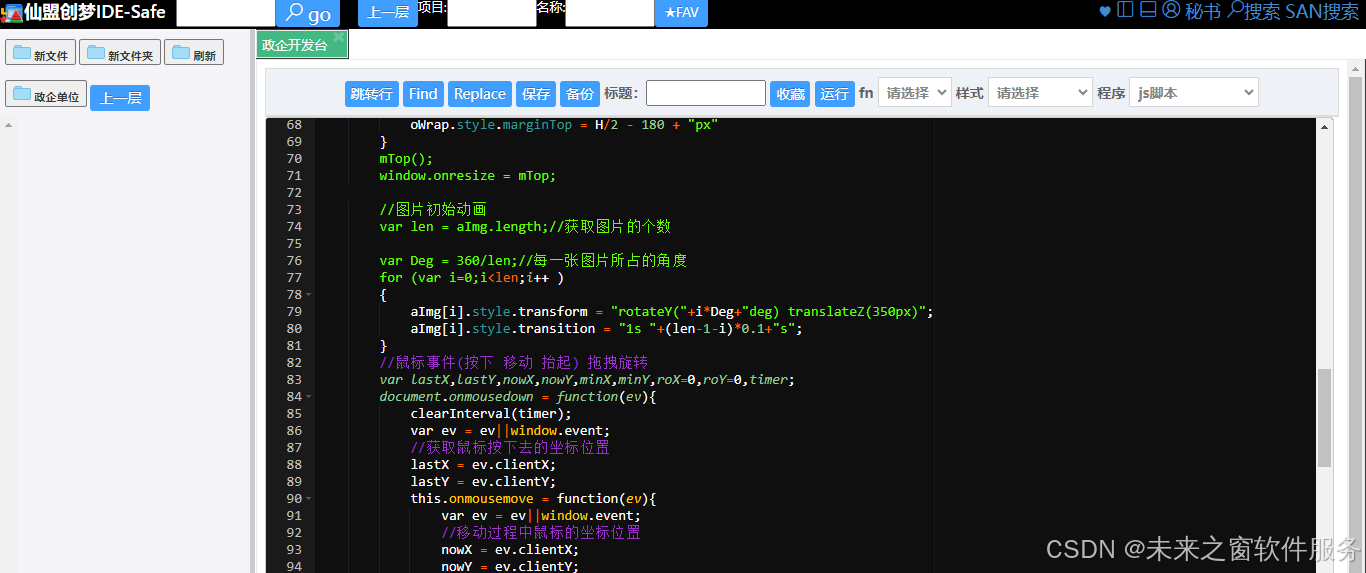Open the 政企单位 folder
Screen dimensions: 1366x573
click(46, 95)
